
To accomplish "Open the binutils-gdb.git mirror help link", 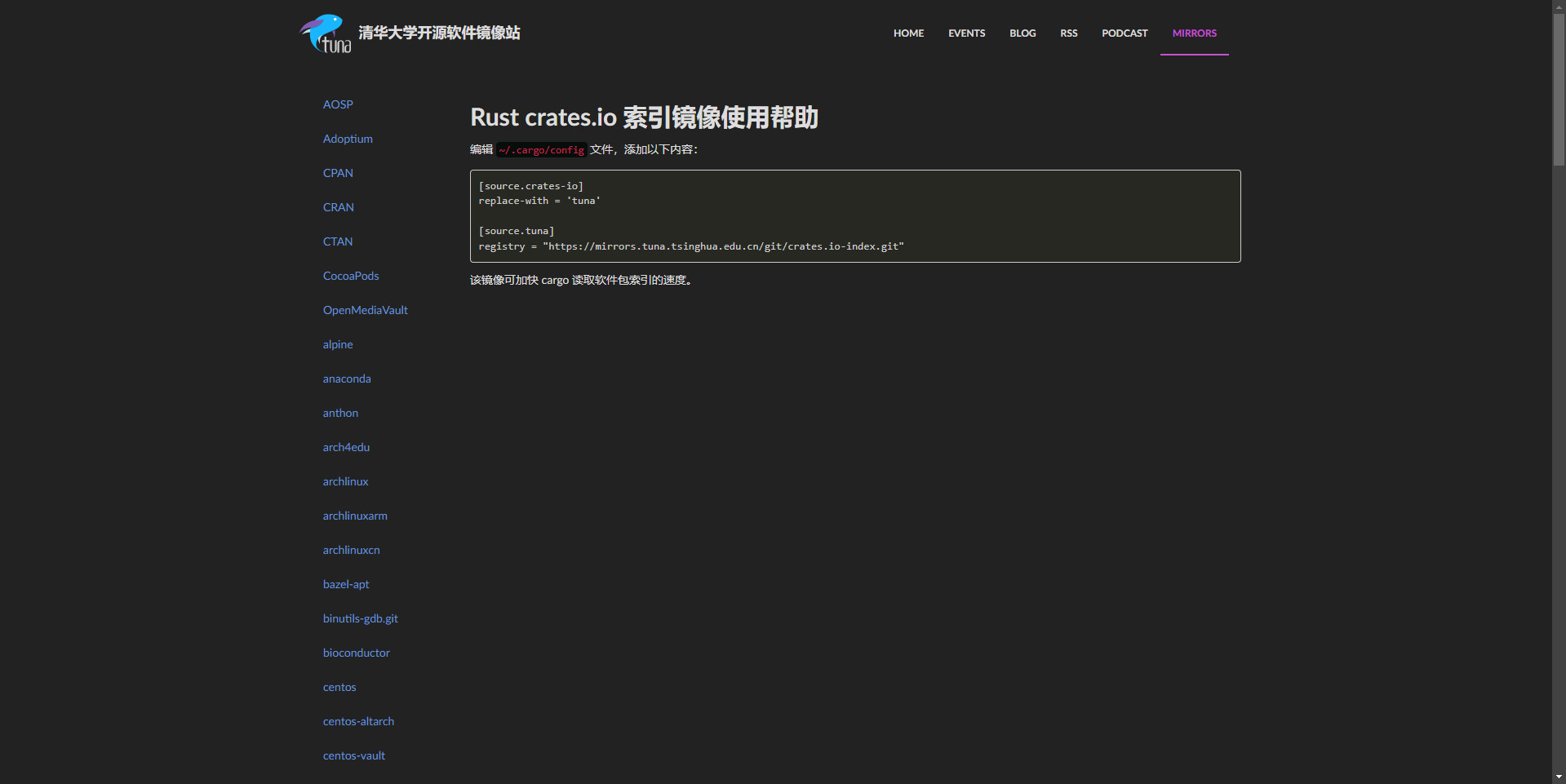I will click(x=360, y=618).
